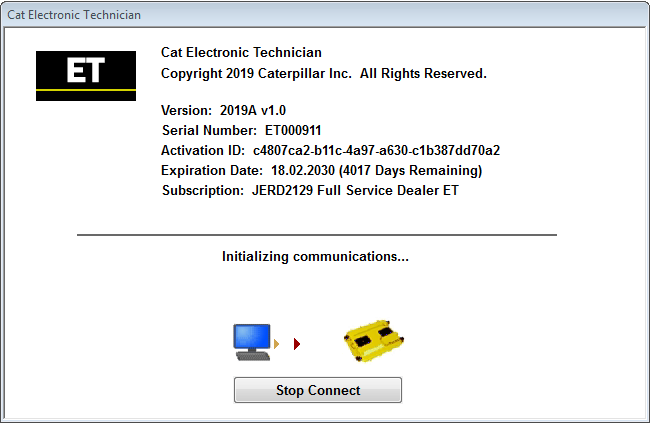Click the blue computer monitor icon

(x=252, y=342)
